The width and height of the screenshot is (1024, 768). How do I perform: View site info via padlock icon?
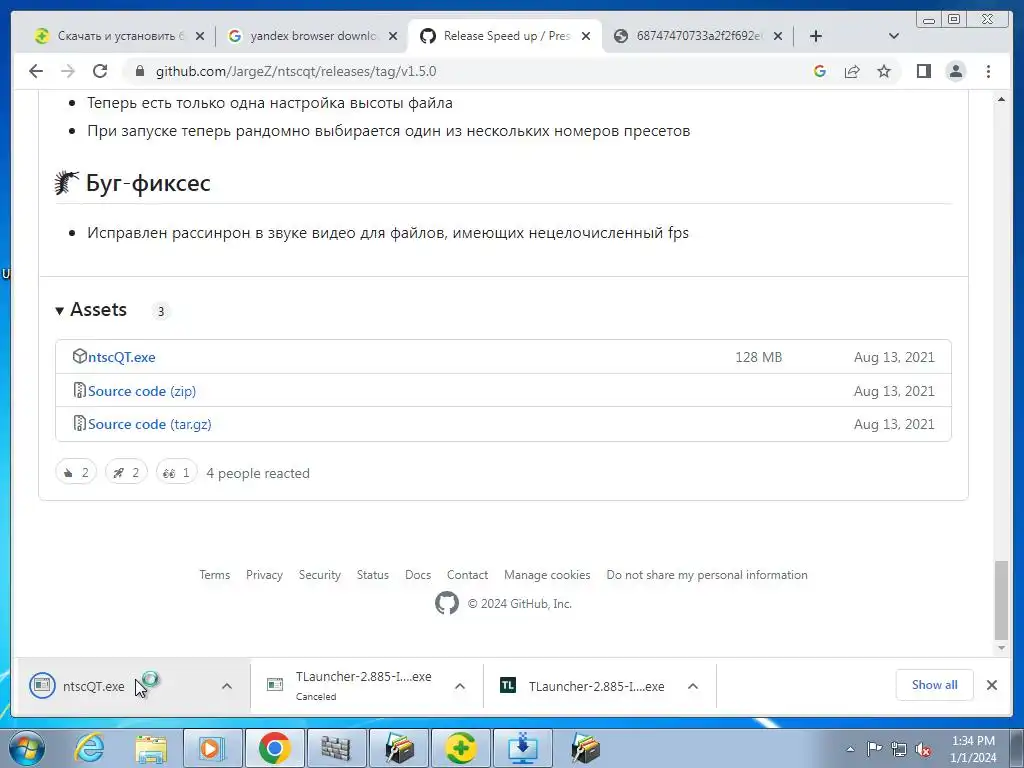click(x=139, y=71)
